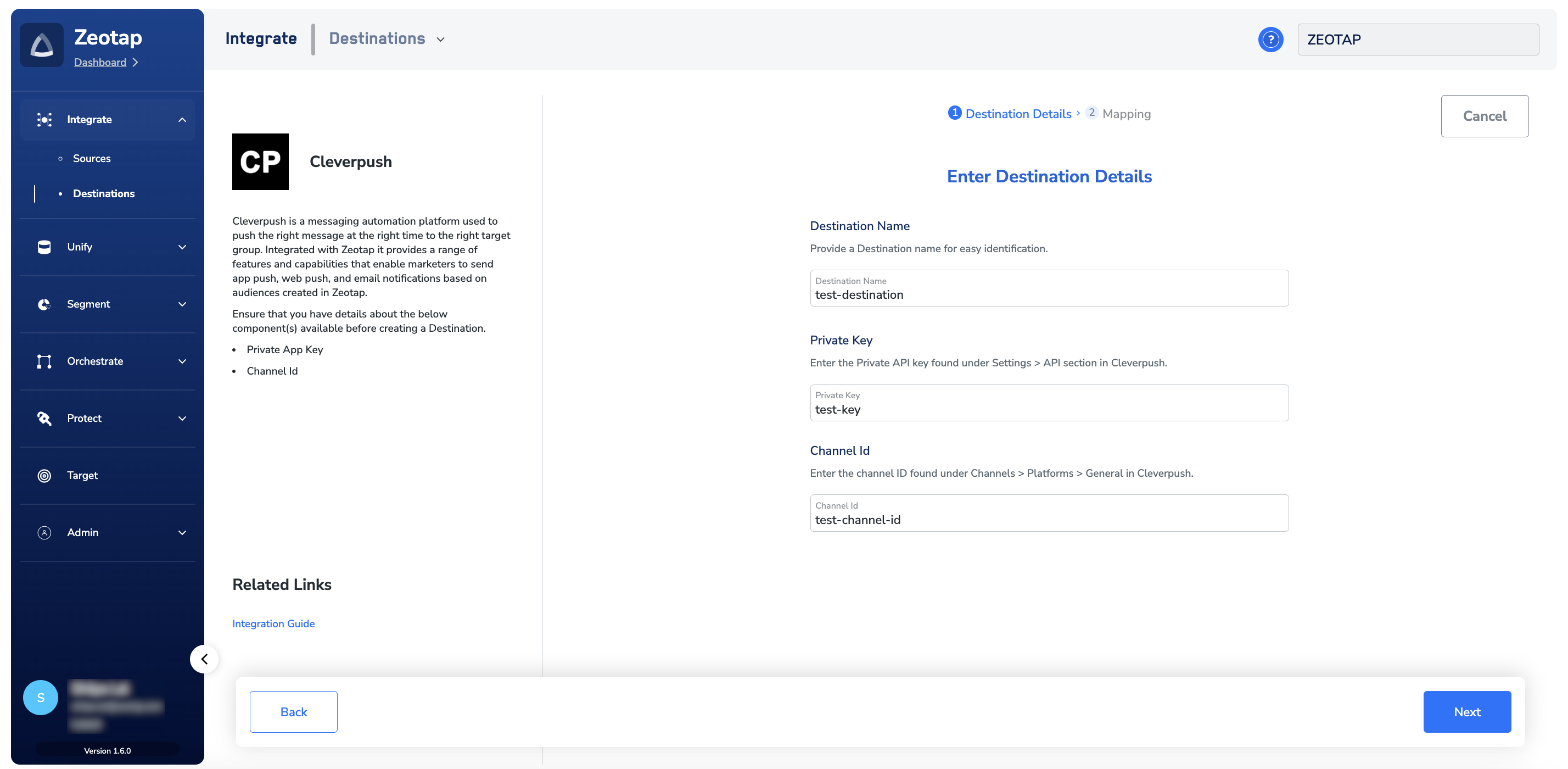Select the Mapping step tab
The height and width of the screenshot is (769, 1568).
tap(1125, 114)
